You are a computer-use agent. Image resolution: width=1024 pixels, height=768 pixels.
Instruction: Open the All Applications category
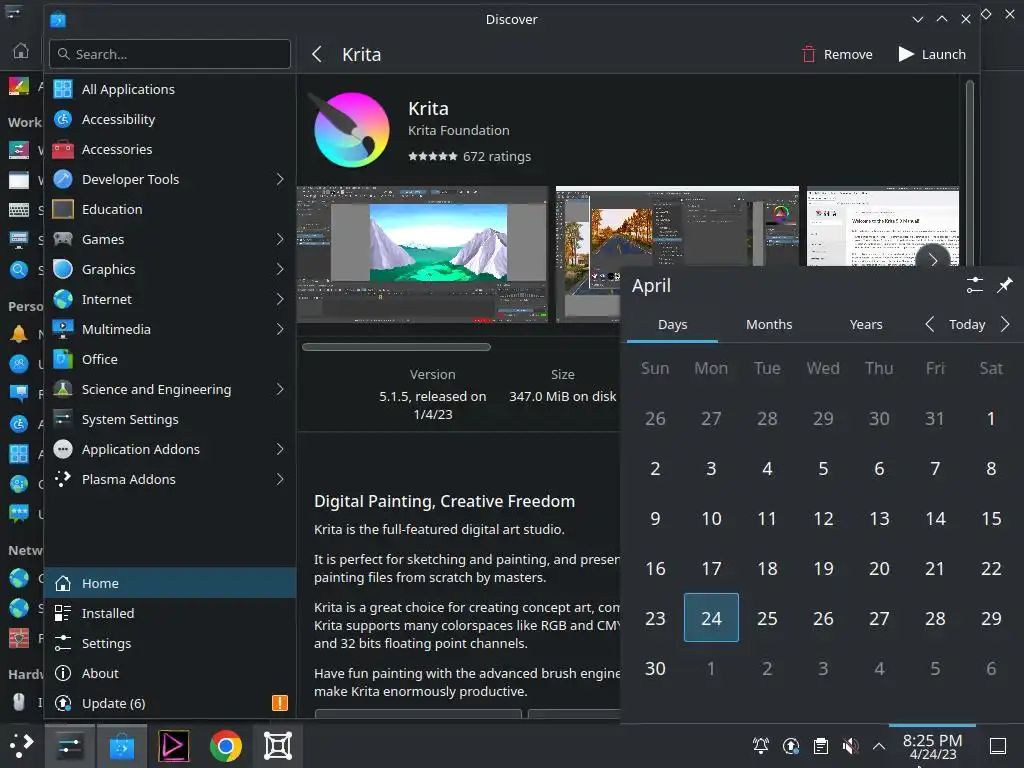coord(170,89)
